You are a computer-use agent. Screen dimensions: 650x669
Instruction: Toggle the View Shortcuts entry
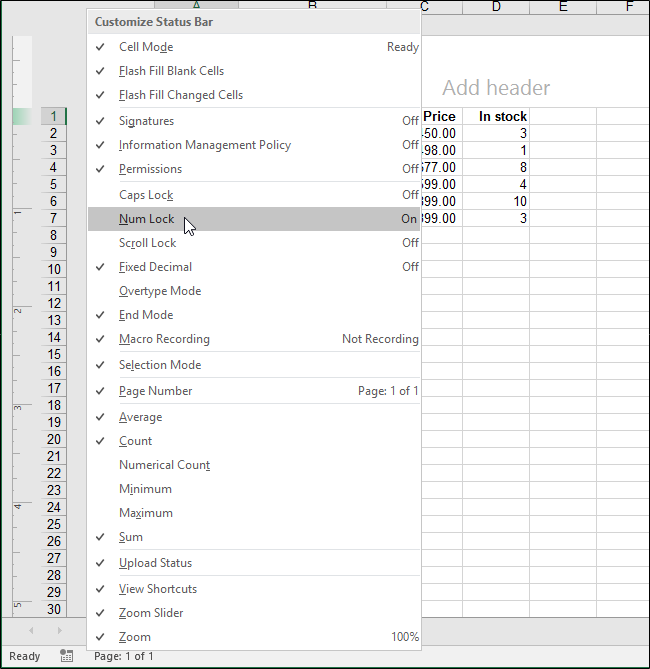click(158, 589)
